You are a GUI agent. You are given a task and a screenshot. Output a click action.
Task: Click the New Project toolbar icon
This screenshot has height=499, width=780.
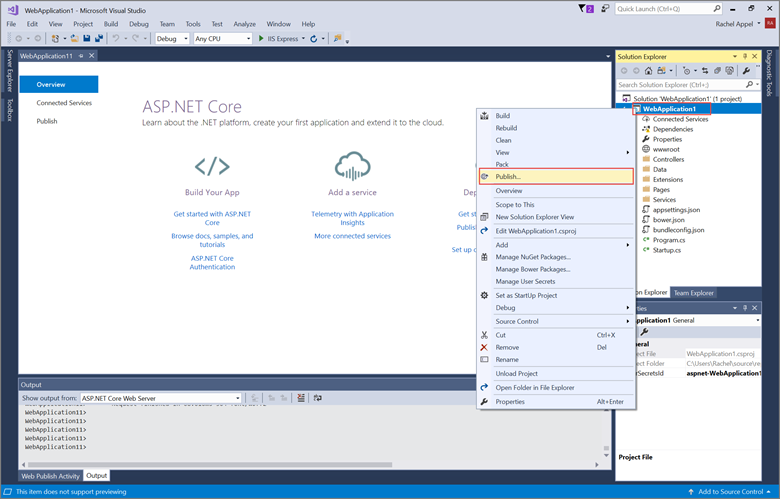click(55, 38)
